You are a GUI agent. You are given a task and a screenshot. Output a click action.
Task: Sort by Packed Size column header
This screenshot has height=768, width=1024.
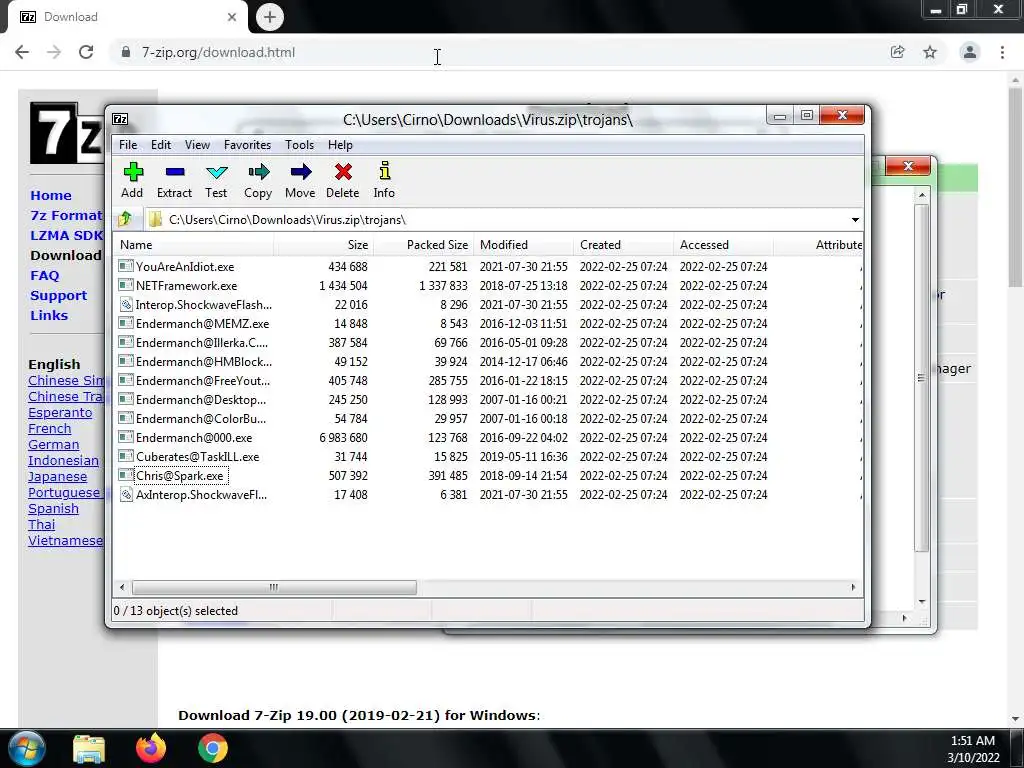[x=424, y=245]
